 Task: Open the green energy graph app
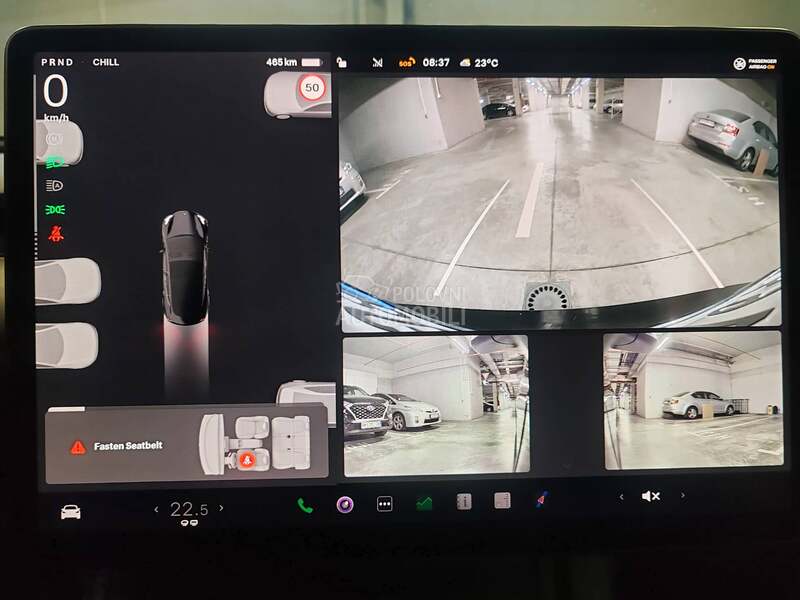(x=424, y=503)
